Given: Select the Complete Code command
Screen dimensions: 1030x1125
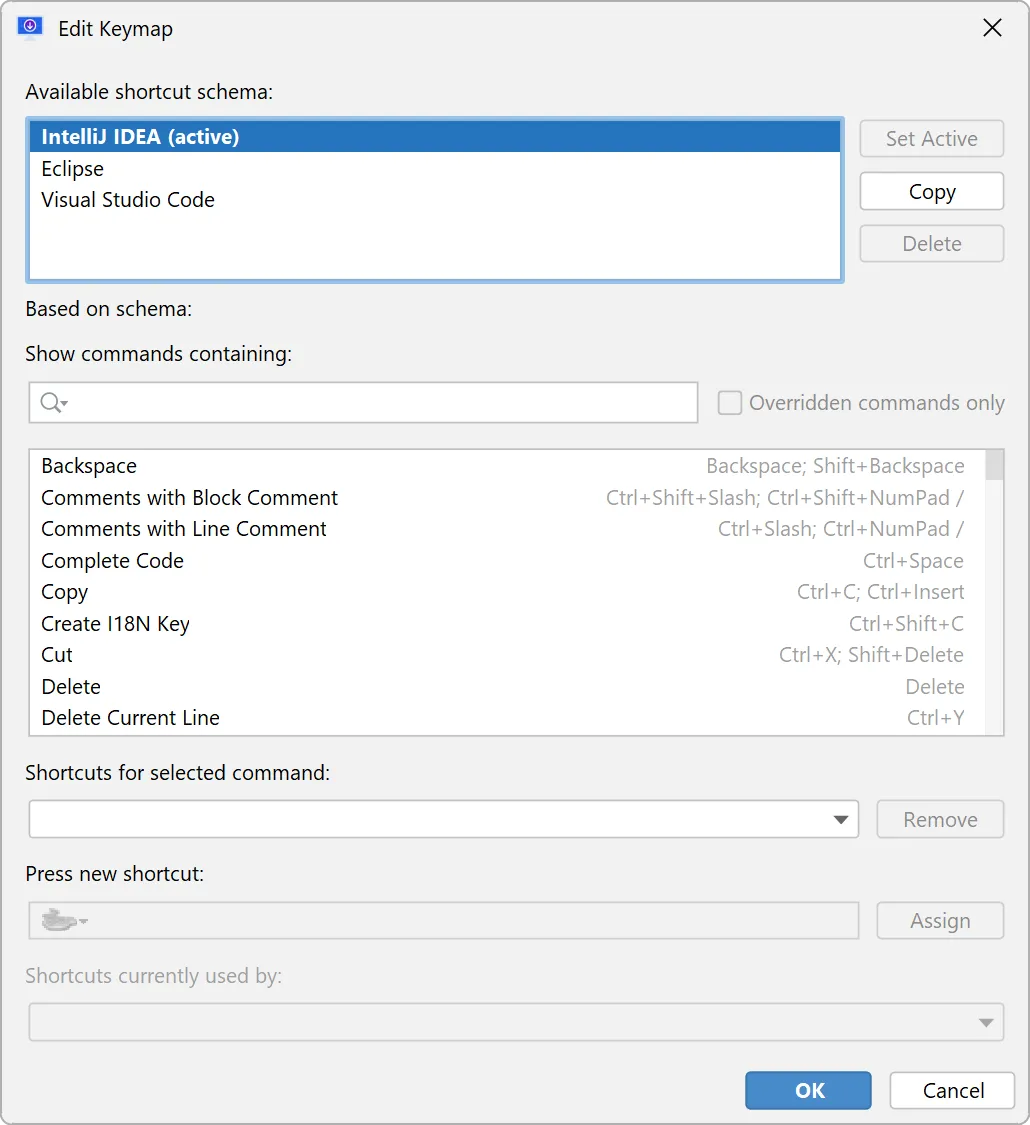Looking at the screenshot, I should (x=507, y=560).
